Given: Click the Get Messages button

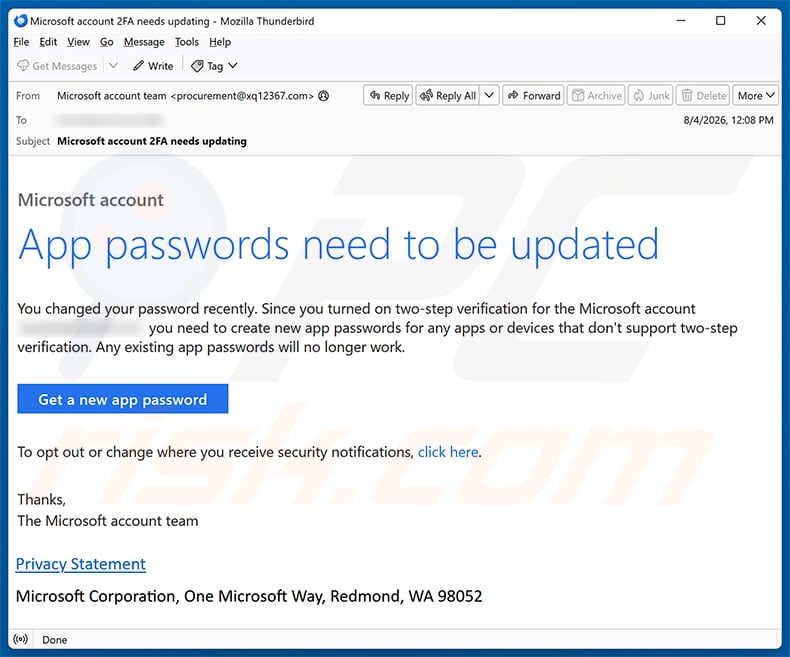Looking at the screenshot, I should (57, 66).
